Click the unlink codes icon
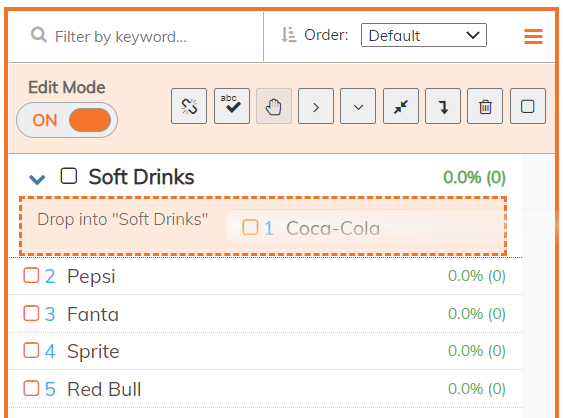The image size is (564, 418). pos(189,106)
